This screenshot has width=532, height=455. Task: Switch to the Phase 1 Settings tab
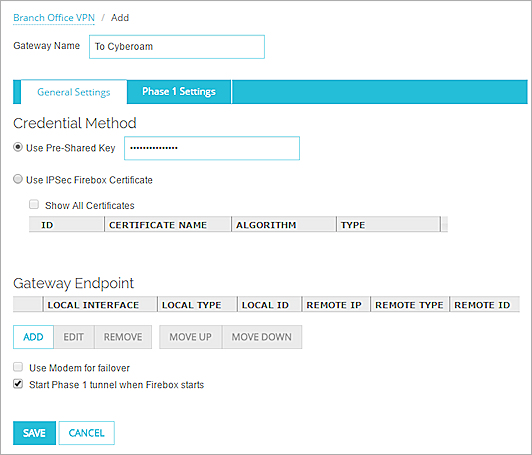179,92
